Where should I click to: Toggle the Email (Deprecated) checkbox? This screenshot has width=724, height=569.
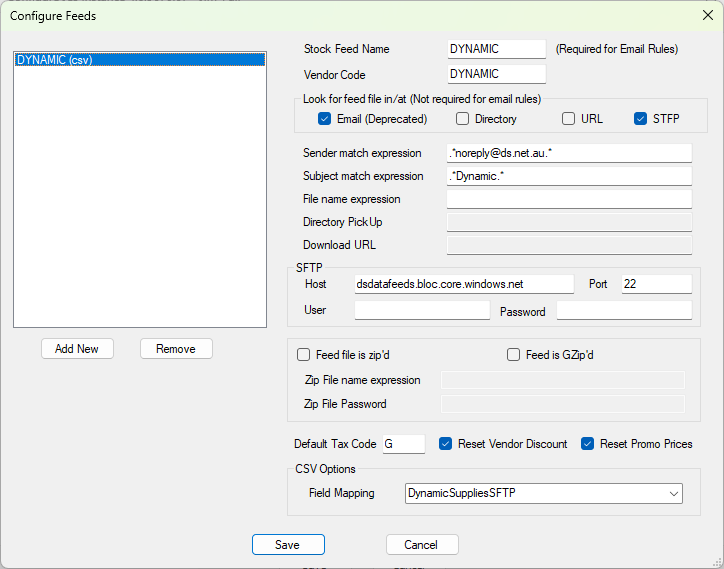click(325, 119)
